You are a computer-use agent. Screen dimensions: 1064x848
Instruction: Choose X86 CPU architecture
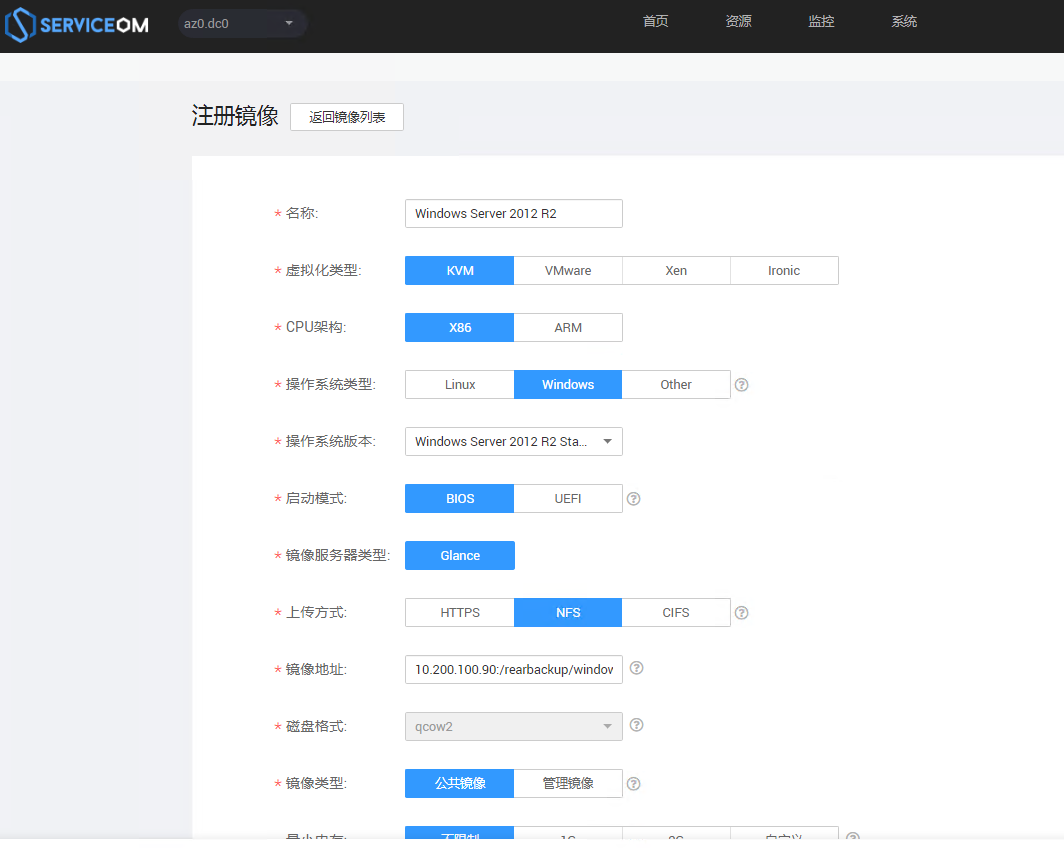click(x=459, y=328)
